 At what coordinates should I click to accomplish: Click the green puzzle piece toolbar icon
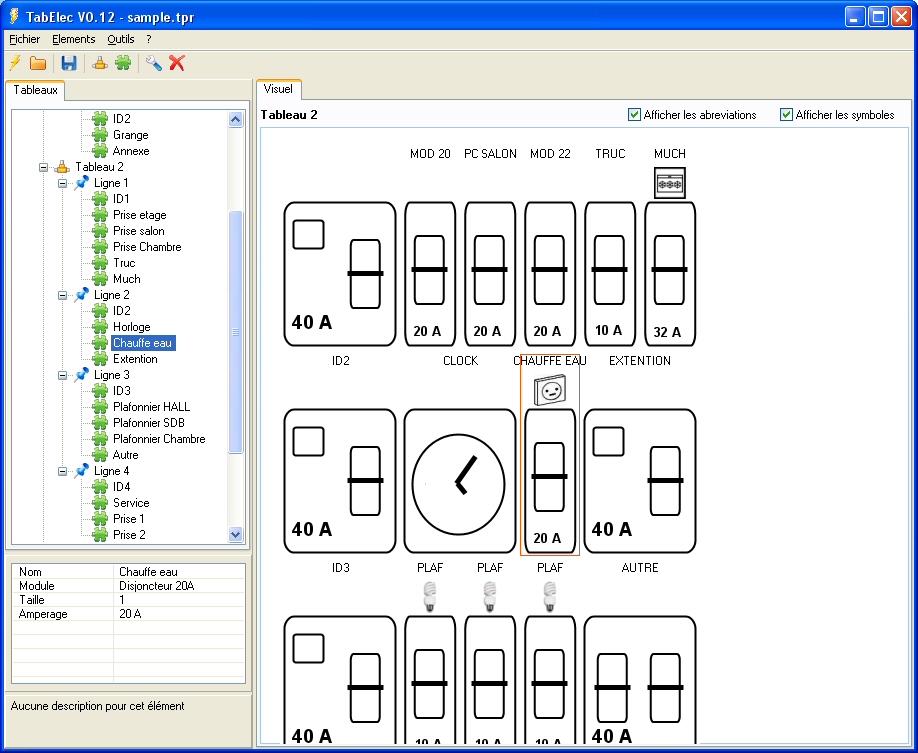[x=123, y=63]
